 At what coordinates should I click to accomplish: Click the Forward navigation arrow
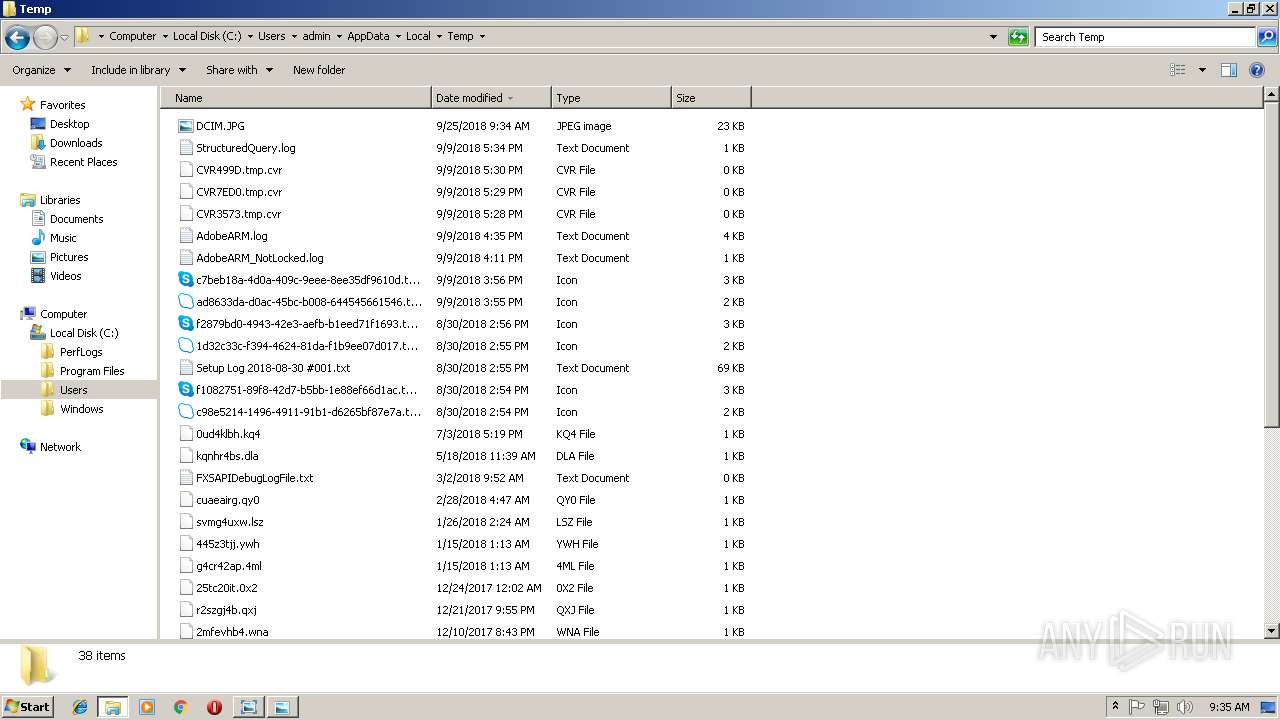[x=45, y=38]
